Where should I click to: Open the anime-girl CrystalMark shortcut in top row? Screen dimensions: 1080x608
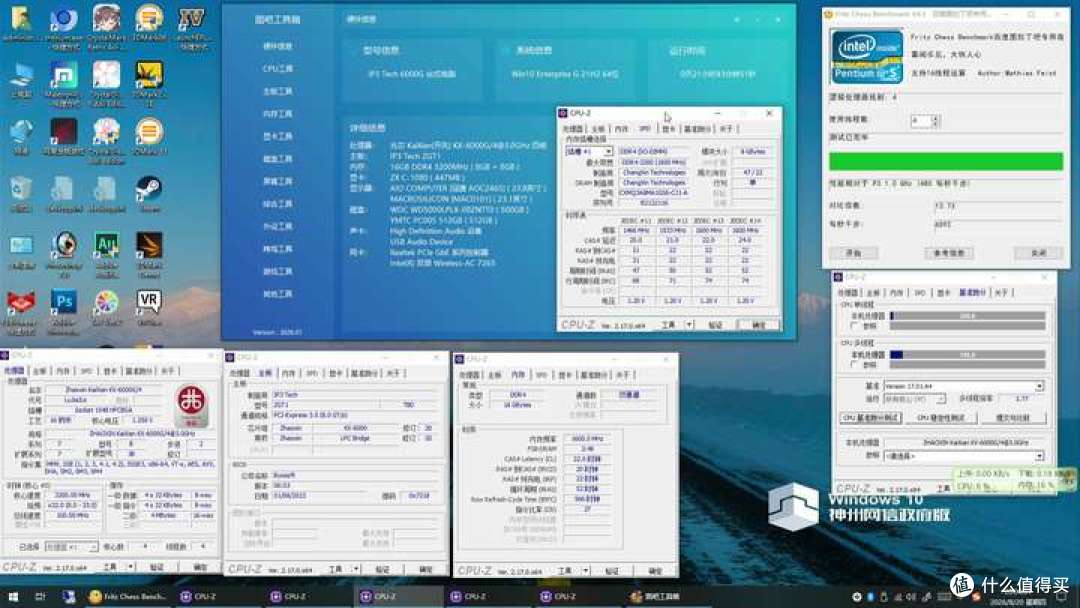tap(107, 19)
